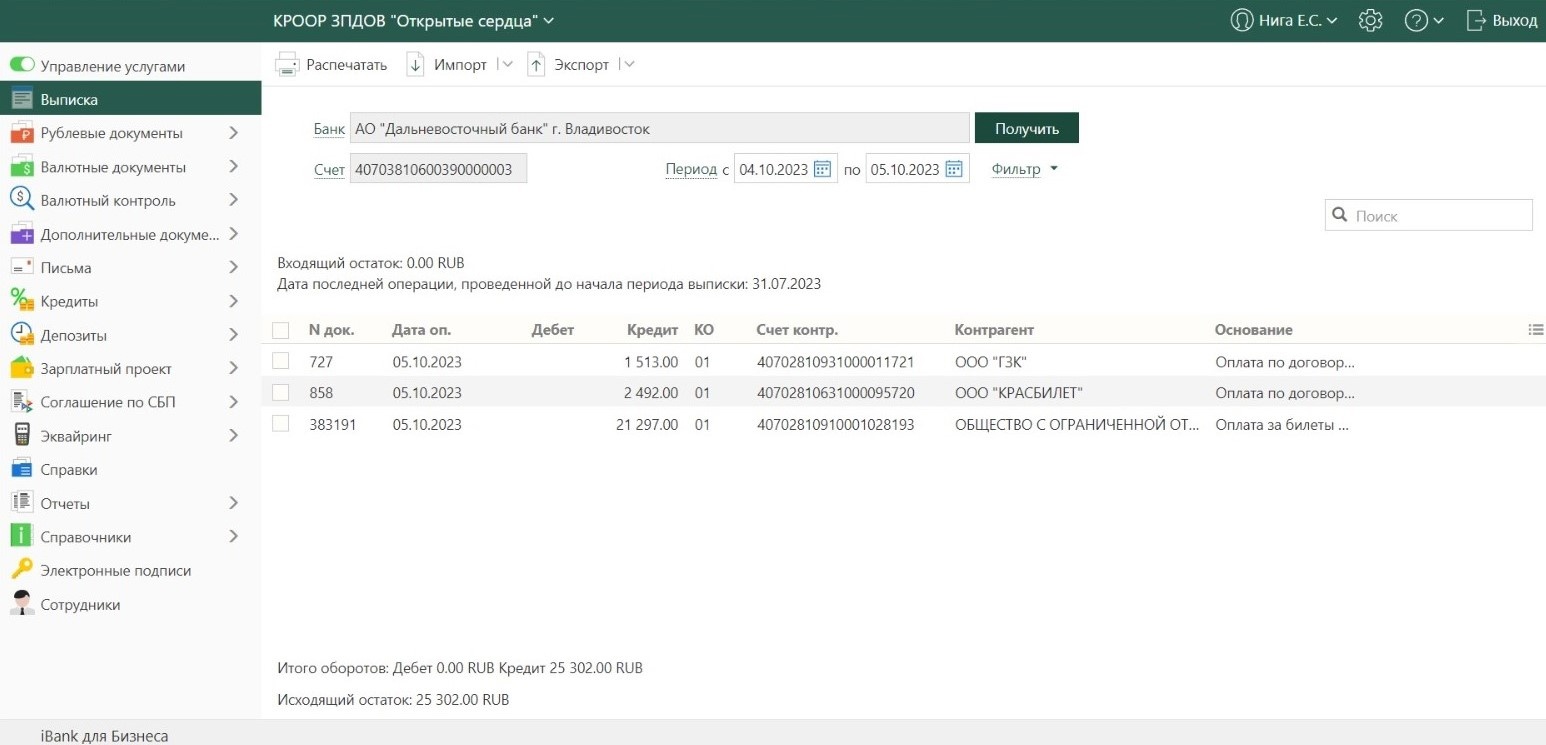Expand the Рублевые документы submenu
The width and height of the screenshot is (1546, 745).
[233, 133]
